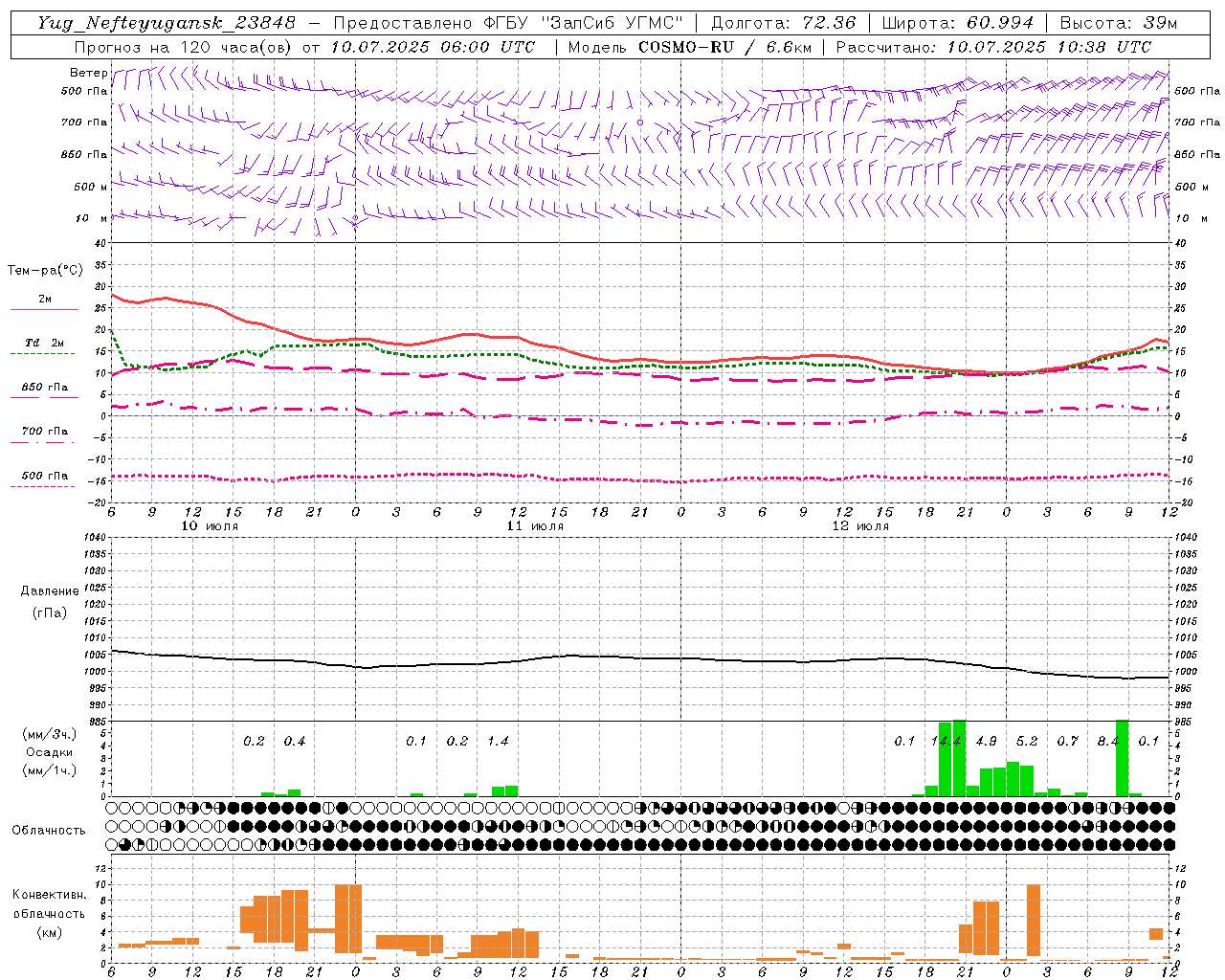Click the 'Давление' pressure panel label
The width and height of the screenshot is (1225, 980).
pyautogui.click(x=50, y=591)
